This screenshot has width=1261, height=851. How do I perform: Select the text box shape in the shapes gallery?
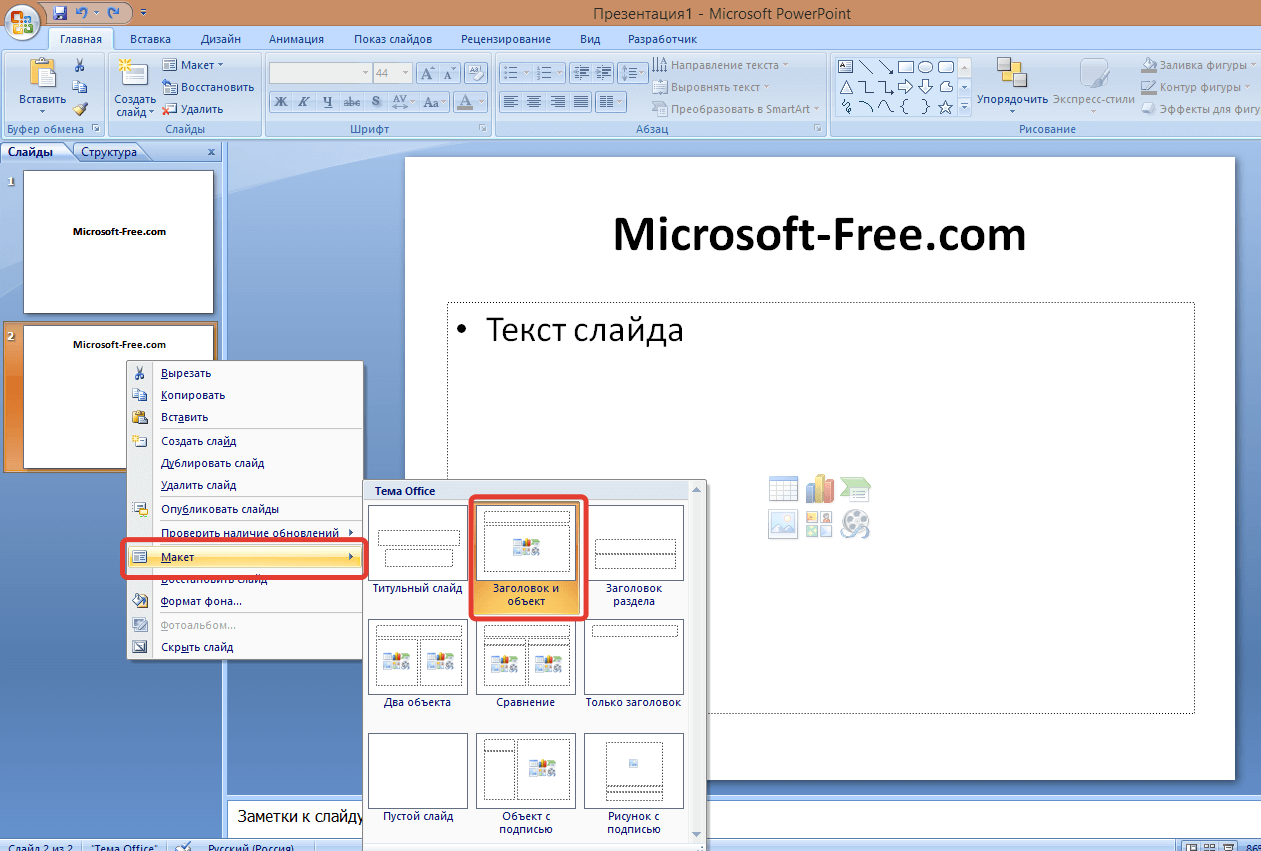click(x=846, y=67)
